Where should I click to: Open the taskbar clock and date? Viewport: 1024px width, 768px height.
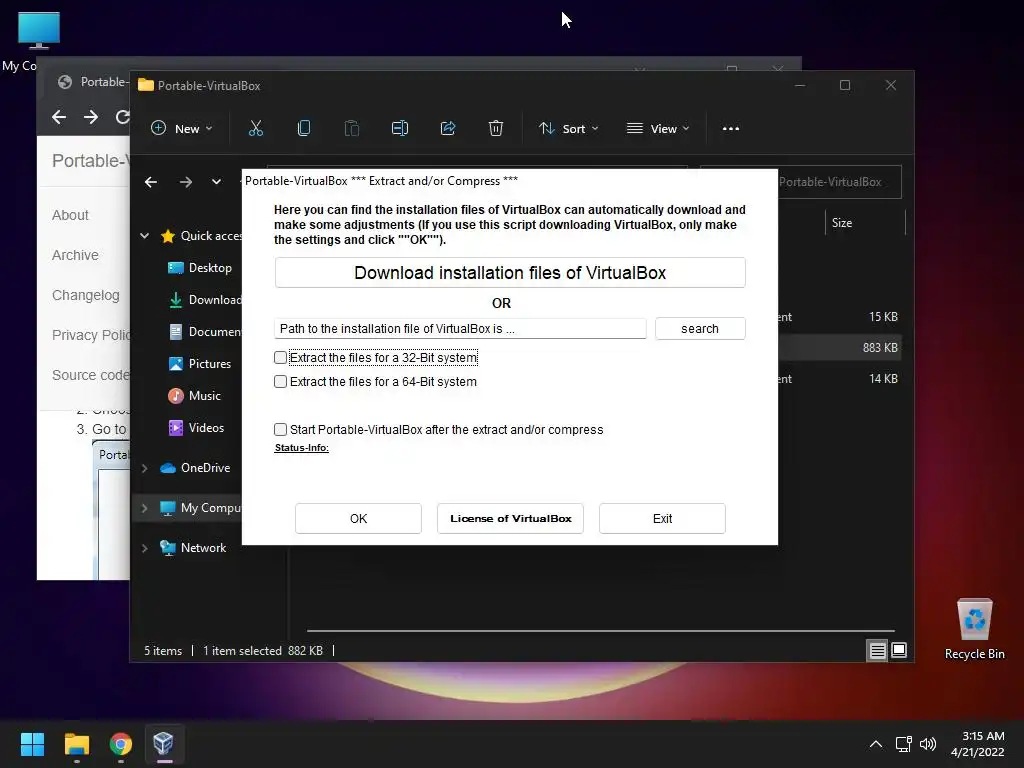click(x=977, y=744)
